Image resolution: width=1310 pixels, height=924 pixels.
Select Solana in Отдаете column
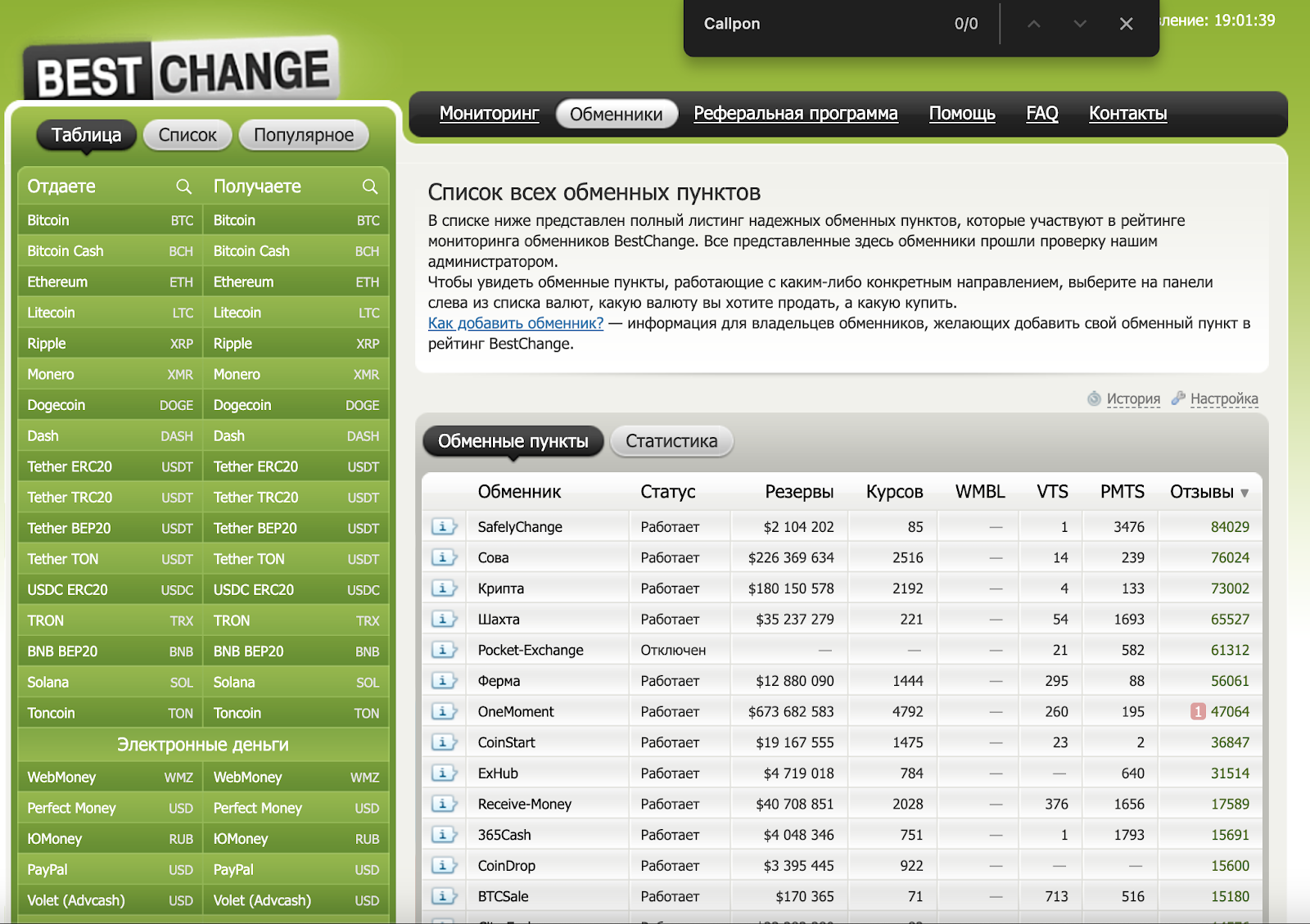click(110, 683)
